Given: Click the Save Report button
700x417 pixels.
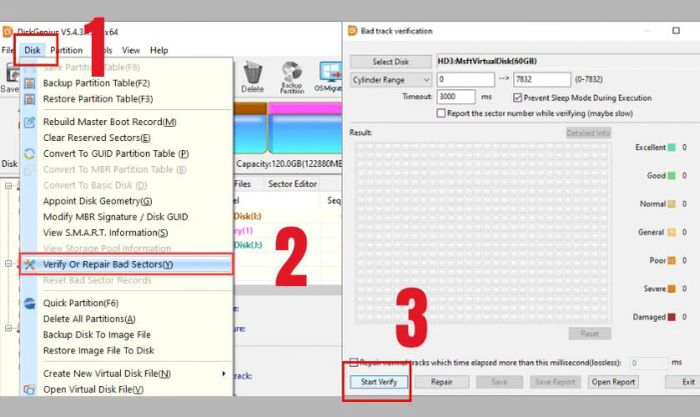Looking at the screenshot, I should click(x=555, y=382).
